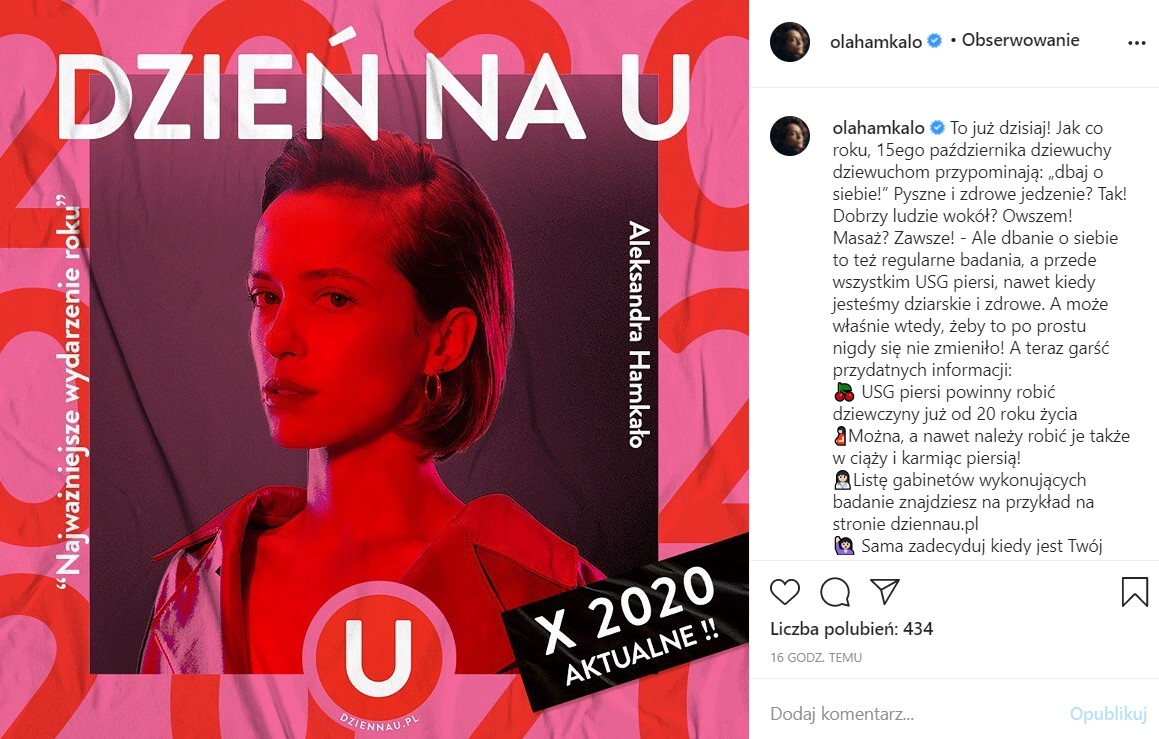Image resolution: width=1159 pixels, height=739 pixels.
Task: Click the DZIENNAU.PL U logo on image
Action: (x=379, y=655)
